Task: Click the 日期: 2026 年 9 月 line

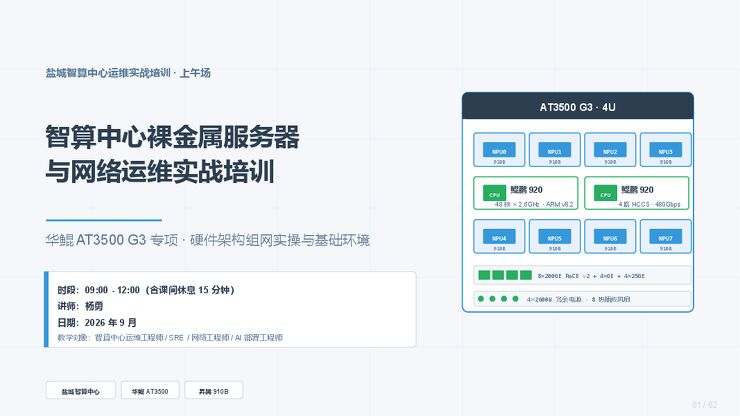Action: coord(97,323)
